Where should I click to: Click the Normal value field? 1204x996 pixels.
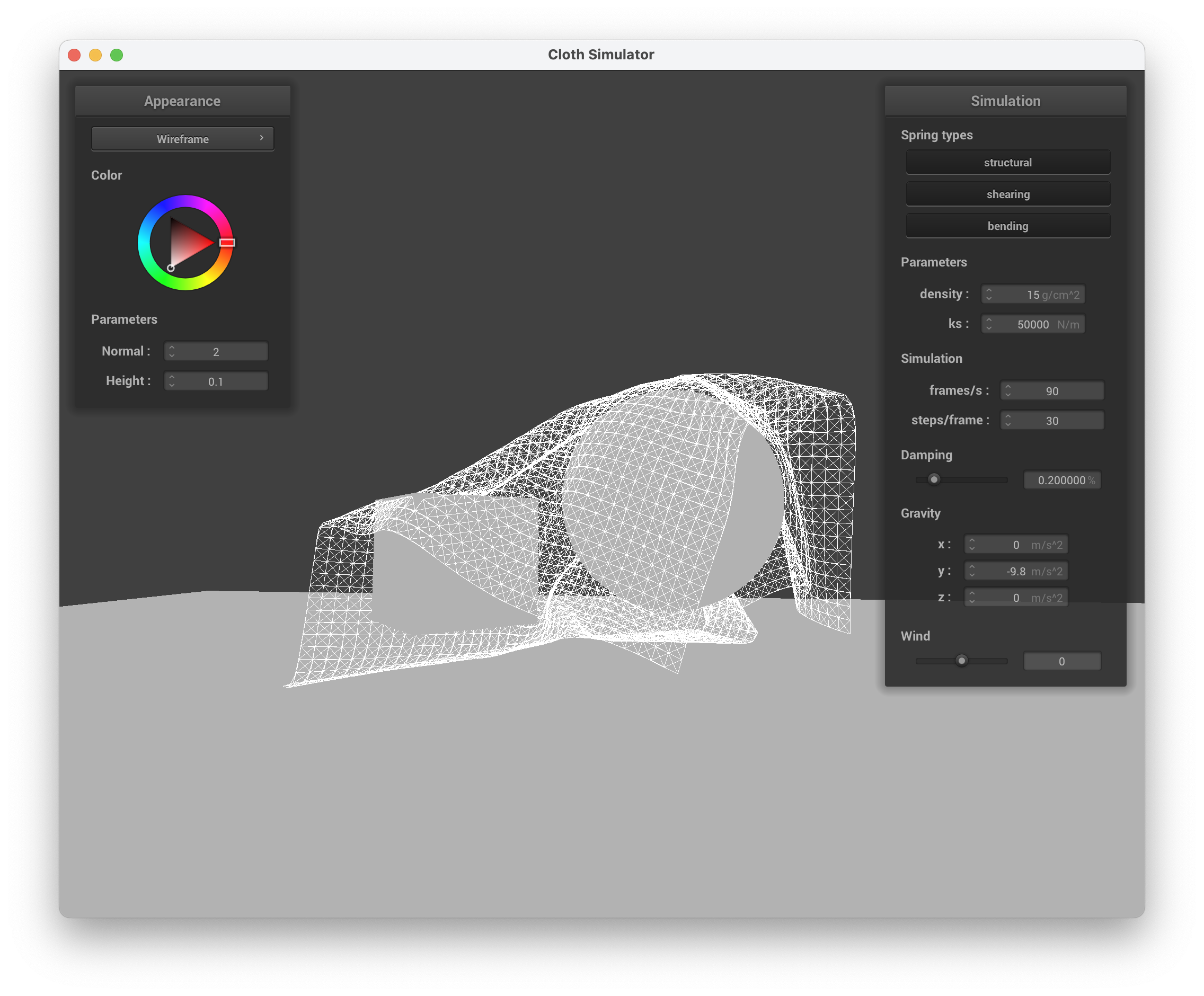click(216, 351)
